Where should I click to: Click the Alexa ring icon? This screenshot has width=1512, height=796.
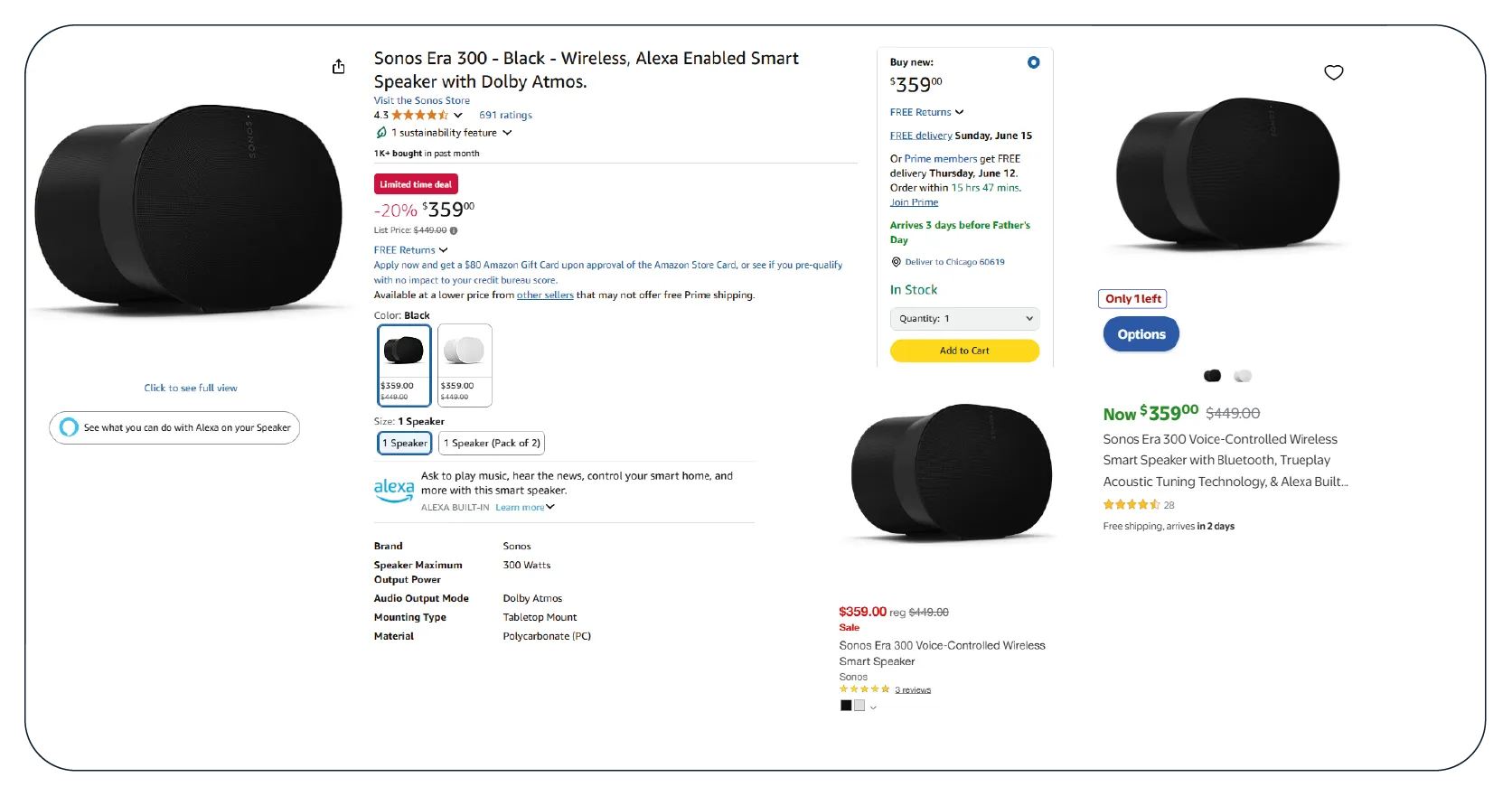tap(69, 427)
